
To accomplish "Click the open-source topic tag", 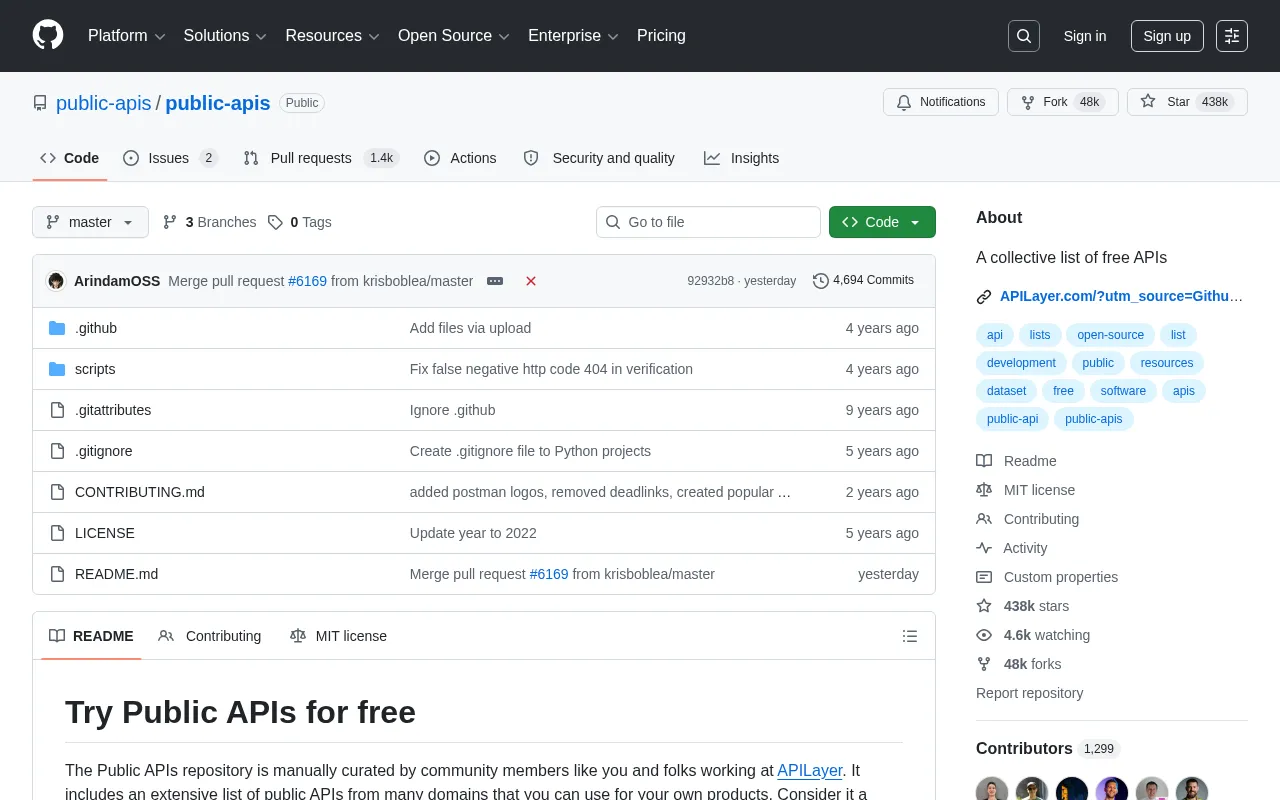I will [x=1110, y=335].
